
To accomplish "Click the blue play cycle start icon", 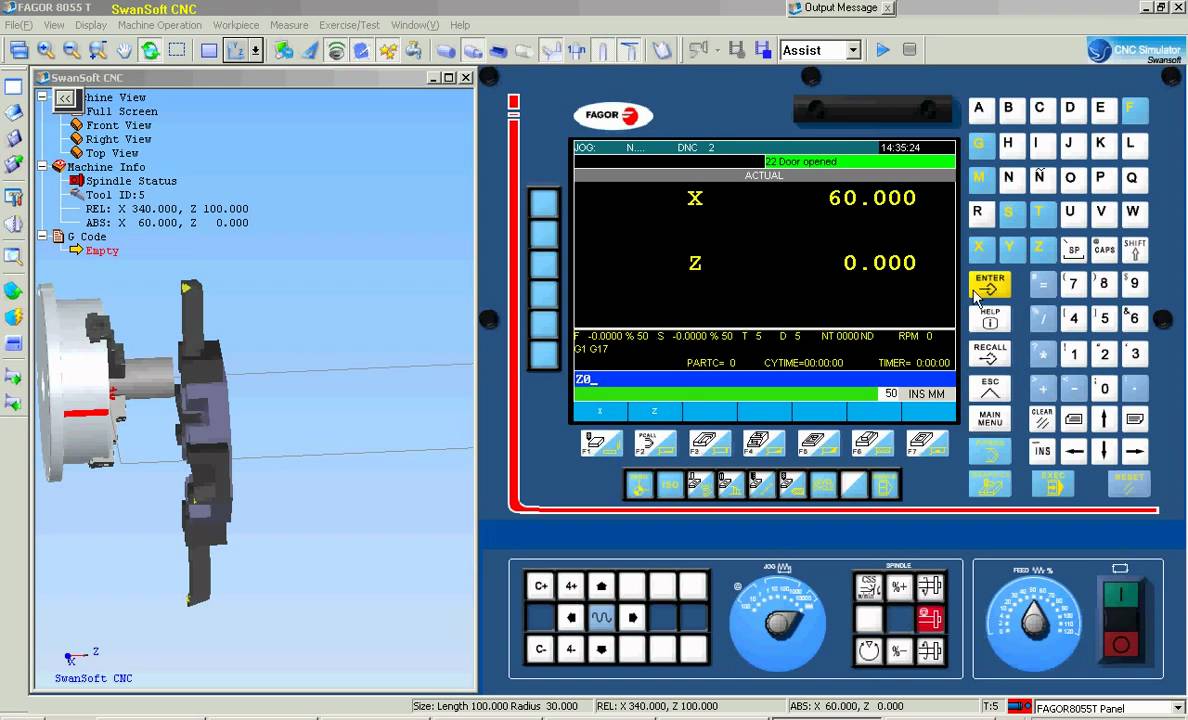I will [883, 50].
